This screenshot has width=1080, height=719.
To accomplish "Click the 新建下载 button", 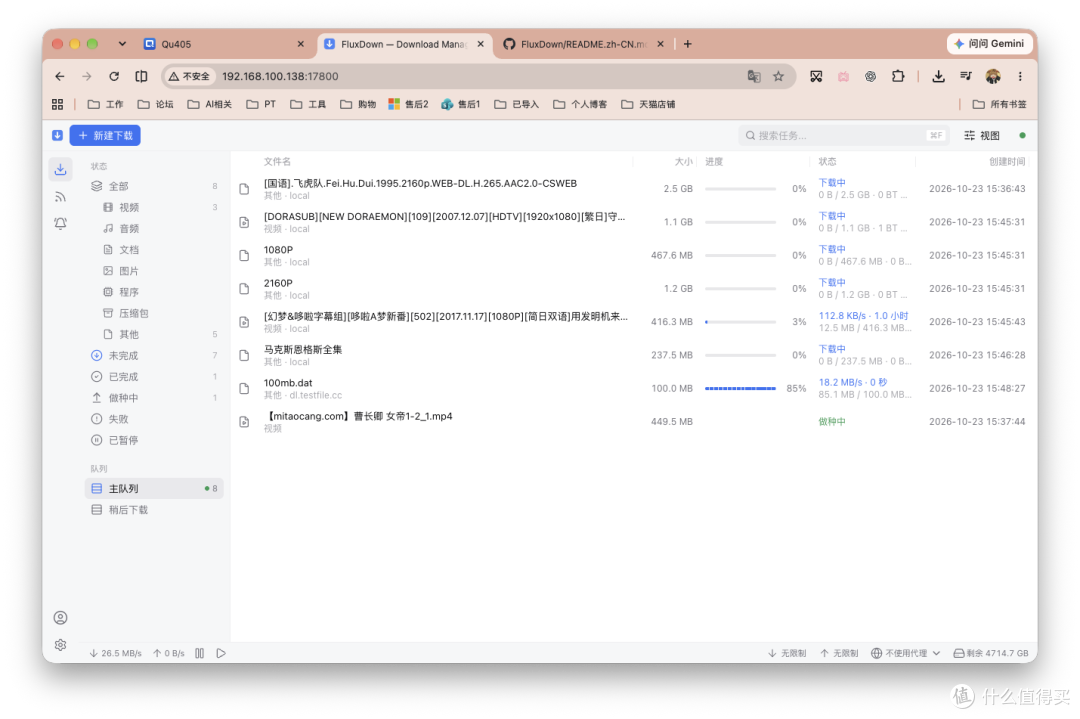I will click(105, 136).
